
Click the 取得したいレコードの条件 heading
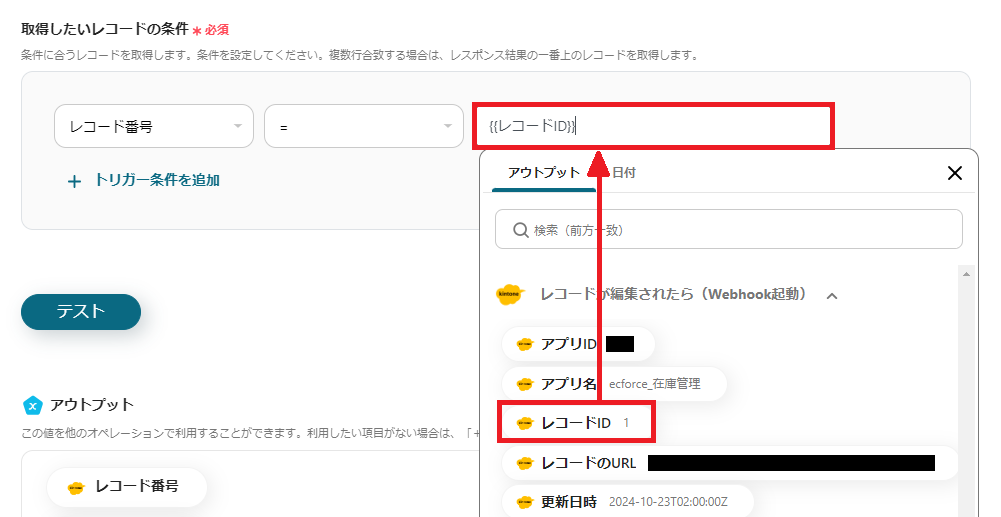click(x=105, y=29)
